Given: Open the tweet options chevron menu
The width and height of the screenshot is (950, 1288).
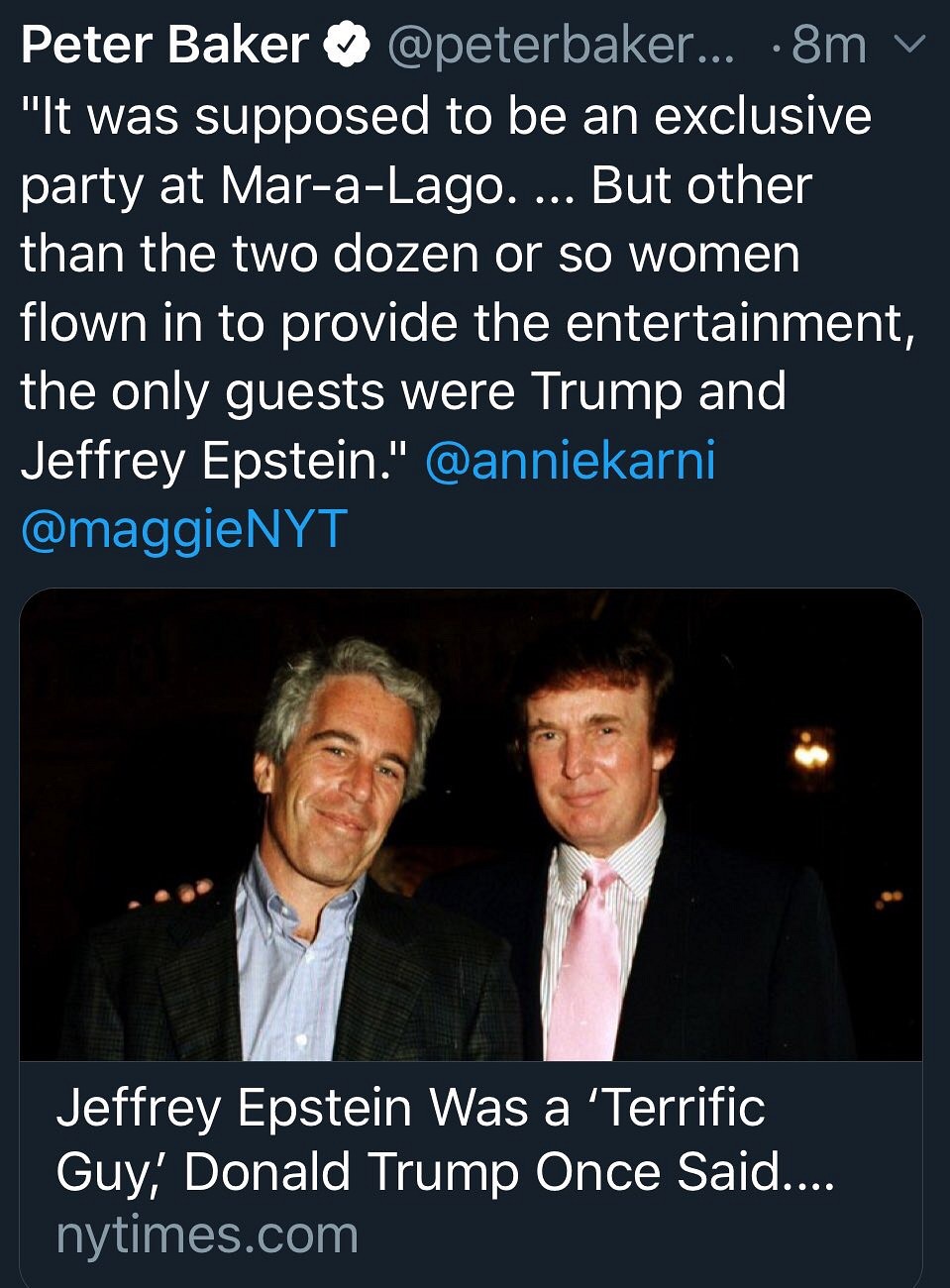Looking at the screenshot, I should click(x=908, y=45).
